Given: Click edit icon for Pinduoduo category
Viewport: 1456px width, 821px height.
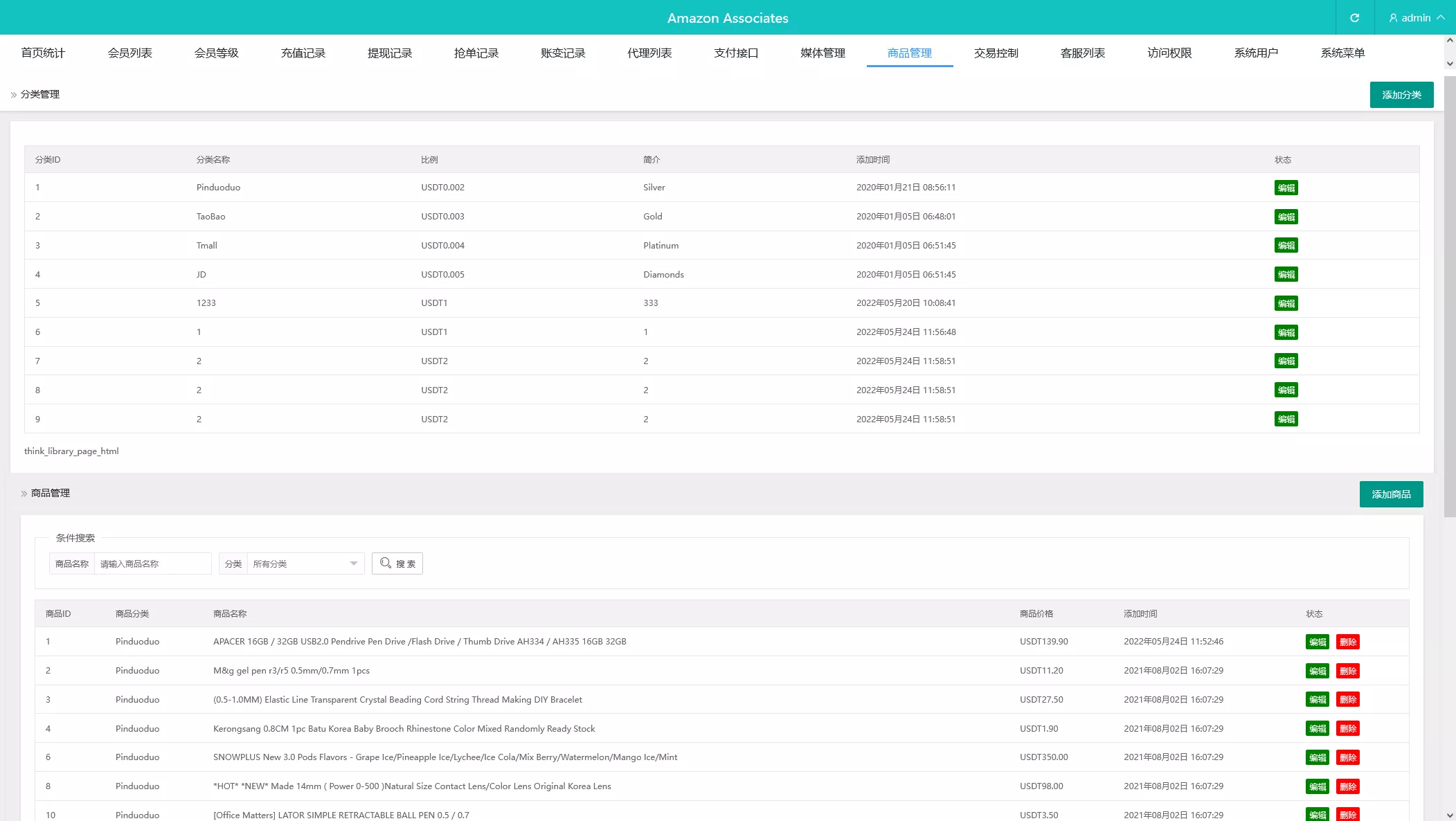Looking at the screenshot, I should pyautogui.click(x=1286, y=188).
